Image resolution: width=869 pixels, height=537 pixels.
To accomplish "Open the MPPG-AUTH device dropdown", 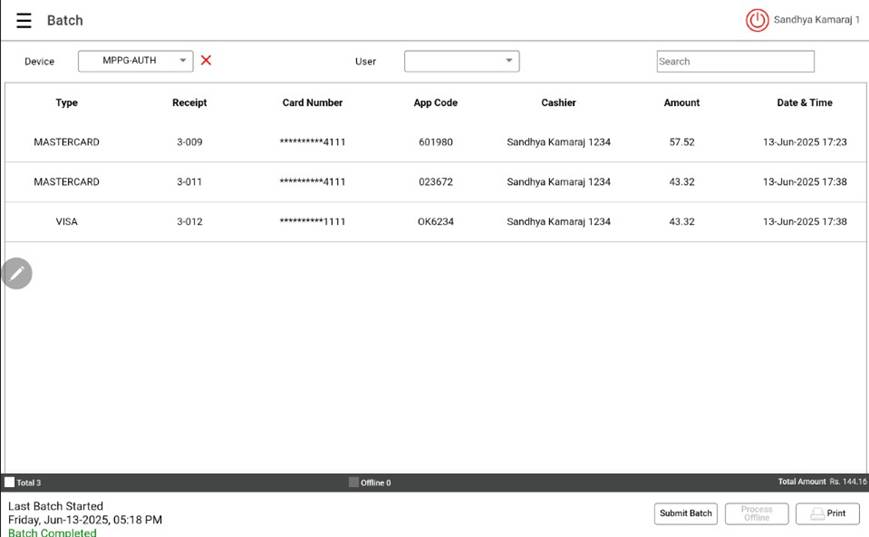I will click(135, 61).
